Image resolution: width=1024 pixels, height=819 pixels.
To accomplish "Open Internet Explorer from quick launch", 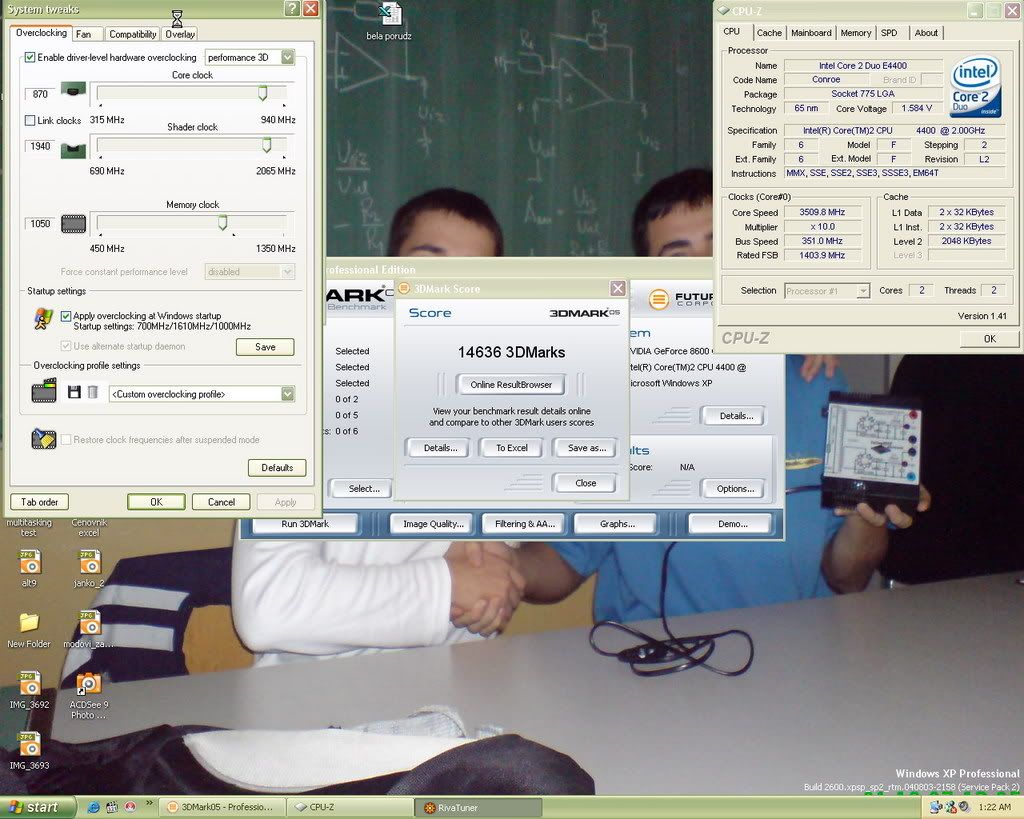I will click(x=93, y=807).
